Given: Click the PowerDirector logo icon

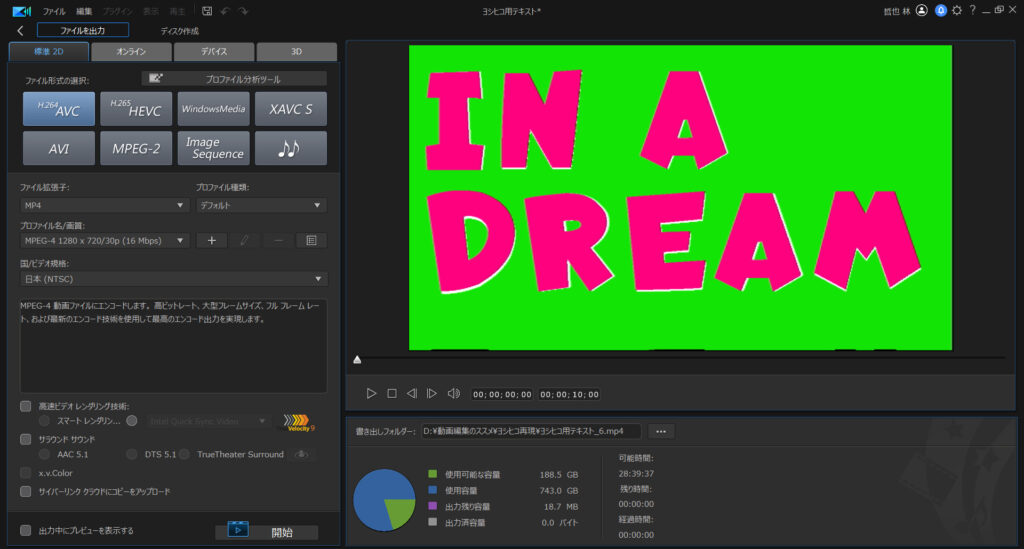Looking at the screenshot, I should (22, 11).
